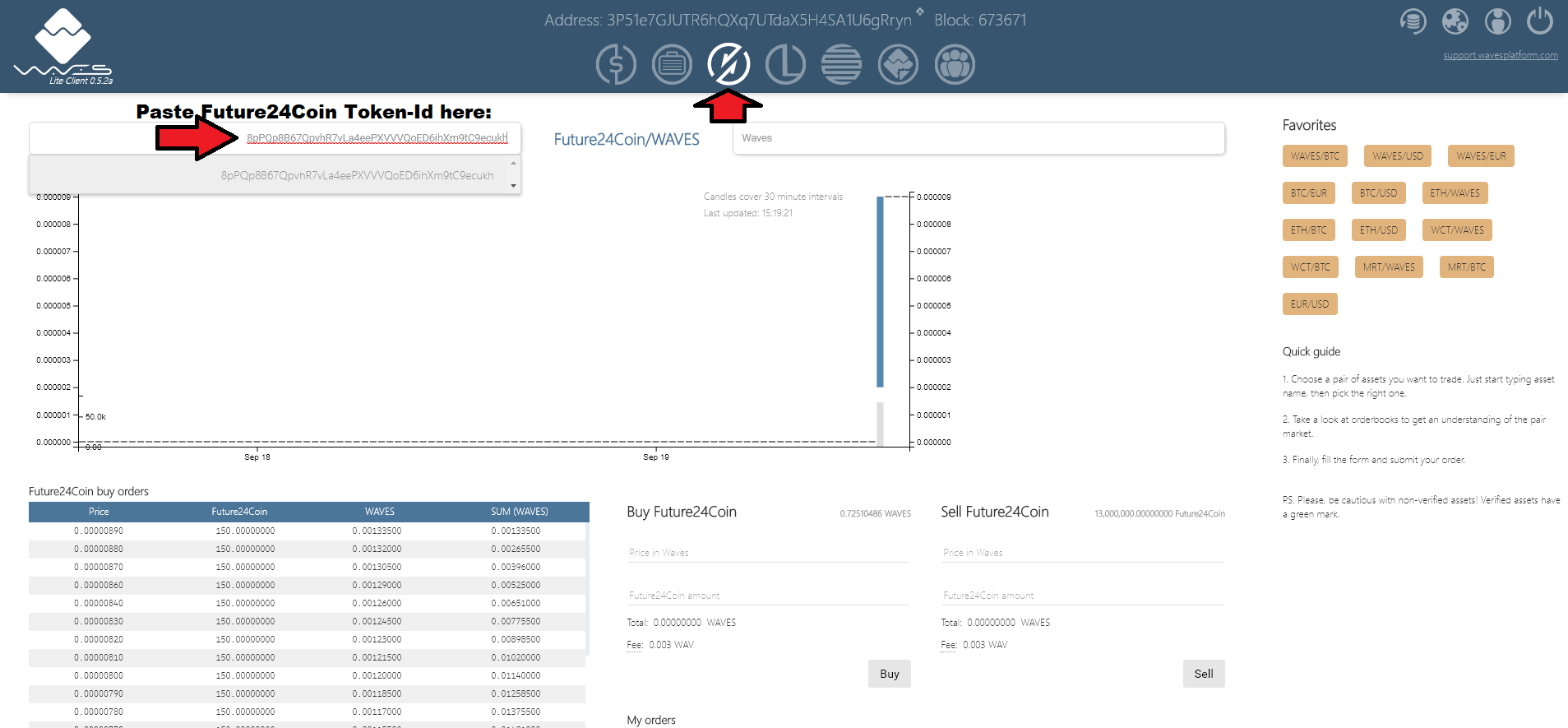Focus Sell 'Future24Coin amount' field
Viewport: 1568px width, 728px height.
tap(1082, 596)
